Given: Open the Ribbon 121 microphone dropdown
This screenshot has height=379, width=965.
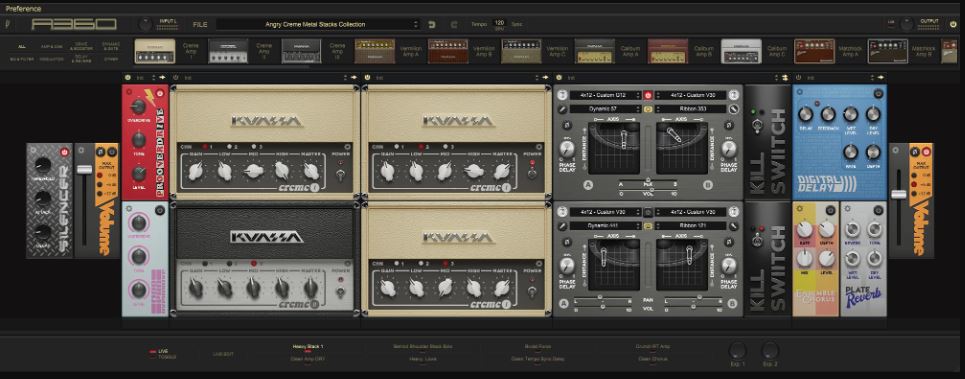Looking at the screenshot, I should 691,225.
